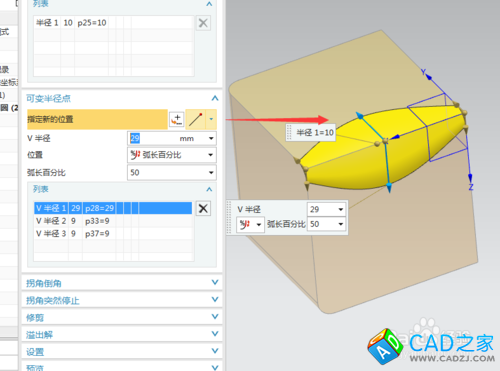Remove radius entry with top list X button
This screenshot has width=500, height=371.
coord(203,23)
